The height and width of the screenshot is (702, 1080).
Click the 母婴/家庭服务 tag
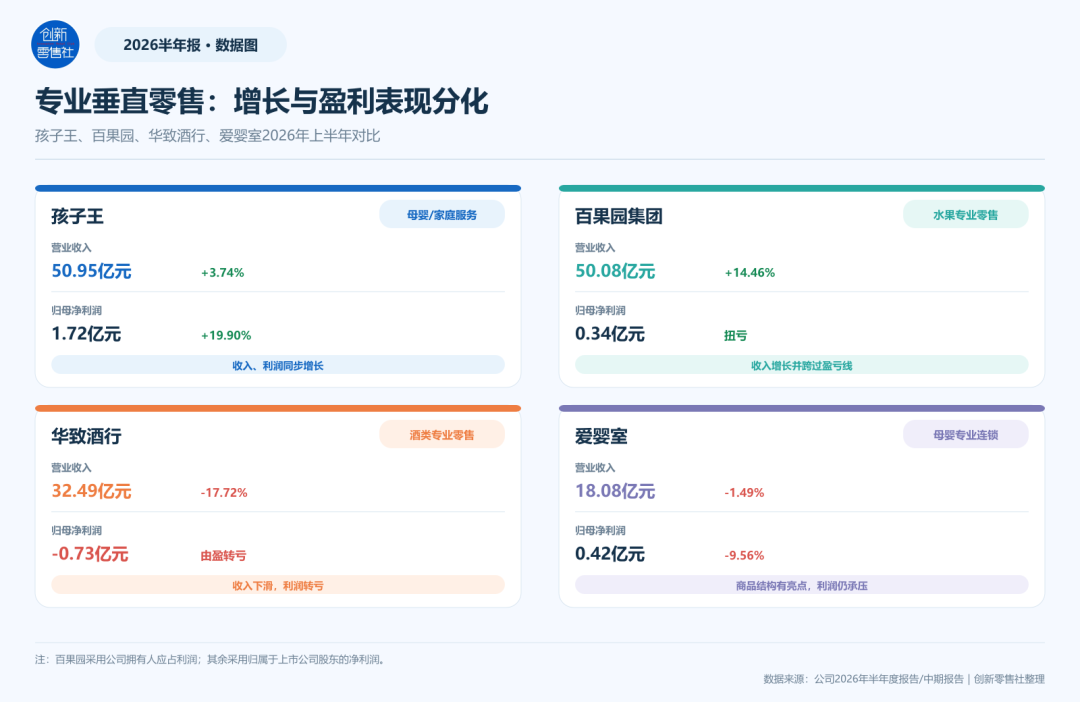[x=442, y=215]
